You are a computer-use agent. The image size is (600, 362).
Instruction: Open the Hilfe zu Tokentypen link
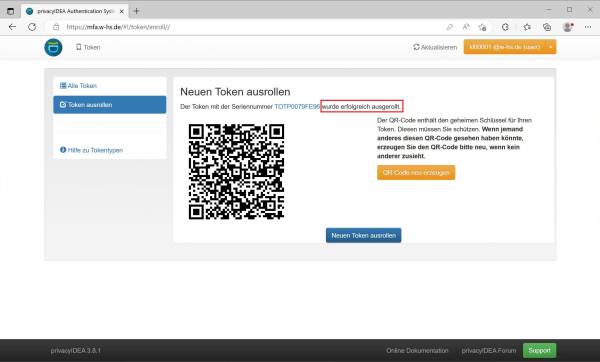point(91,150)
